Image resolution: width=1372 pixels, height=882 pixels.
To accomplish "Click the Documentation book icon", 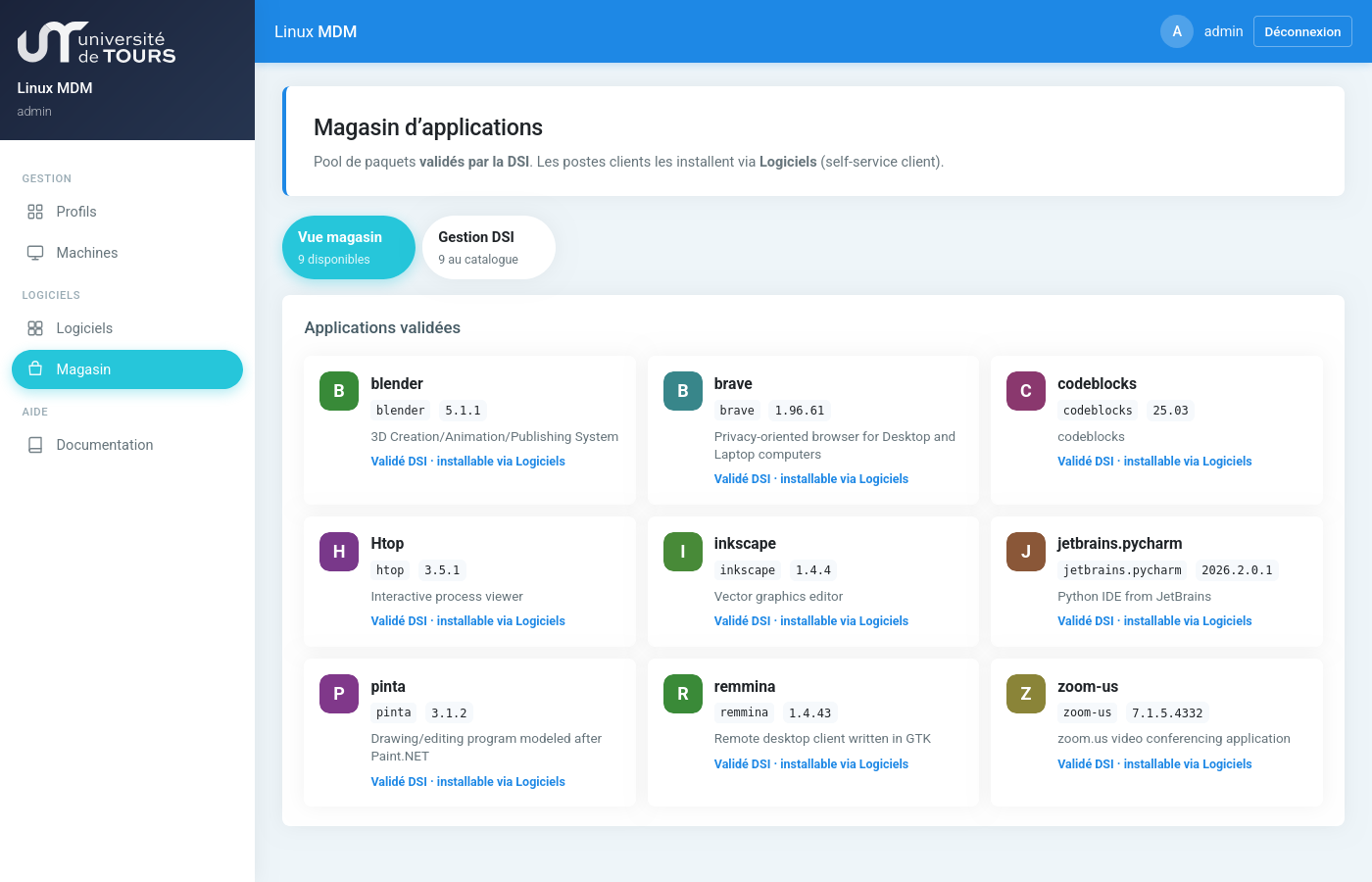I will [x=35, y=445].
